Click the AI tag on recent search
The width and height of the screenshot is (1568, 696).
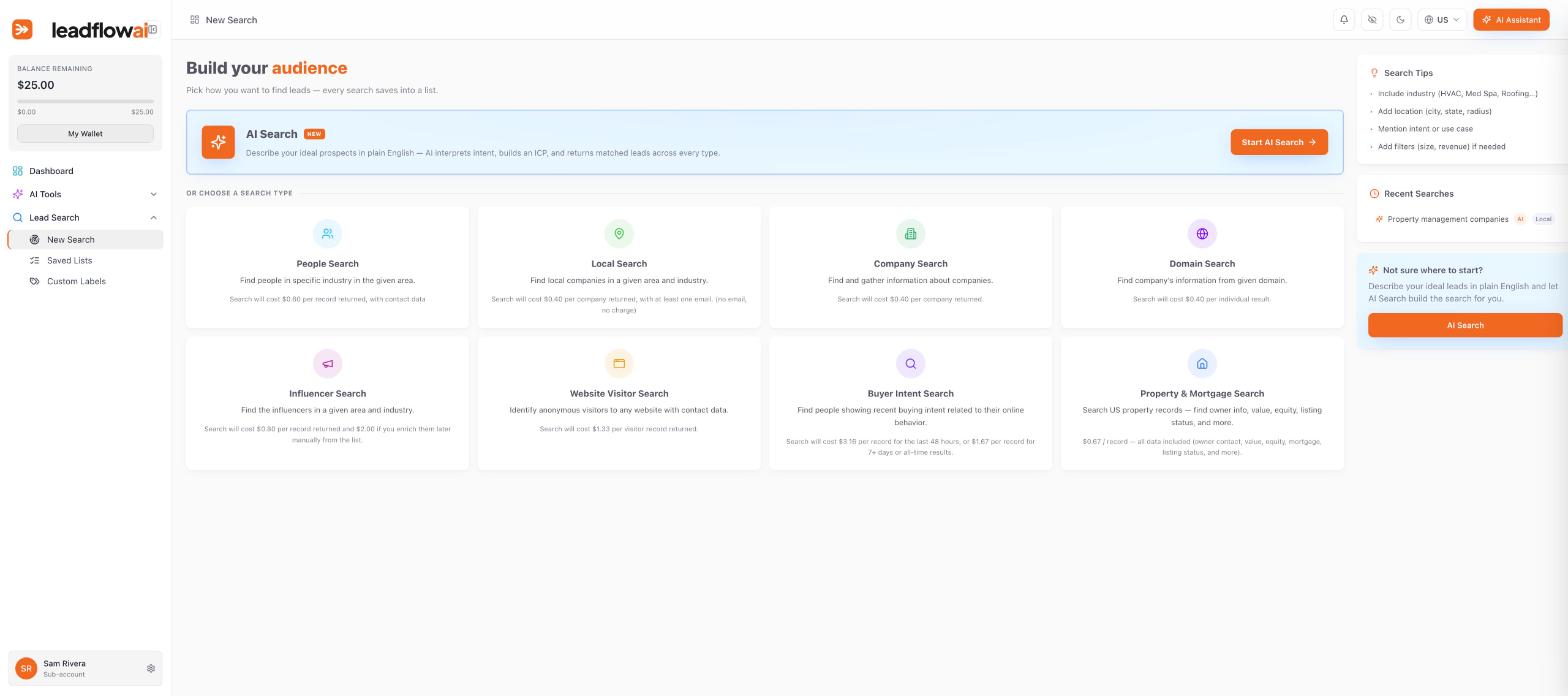coord(1520,219)
